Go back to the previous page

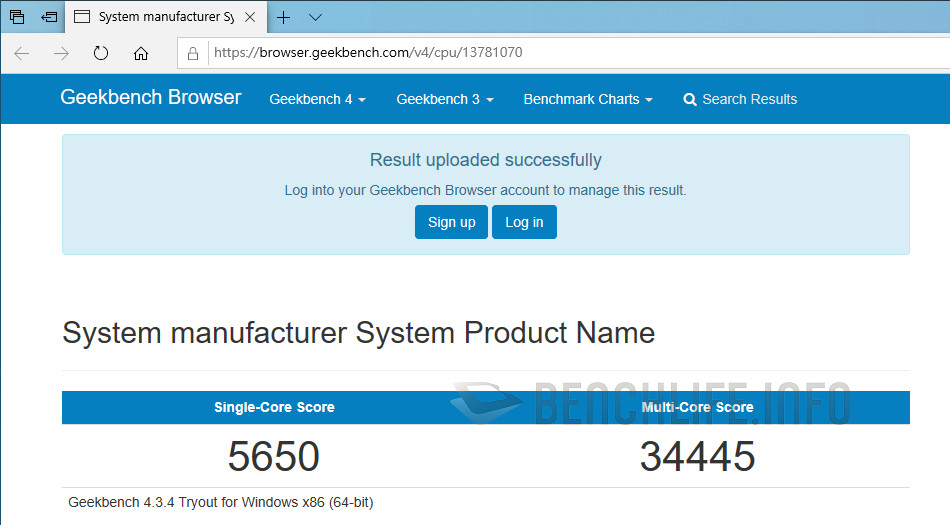[x=22, y=53]
